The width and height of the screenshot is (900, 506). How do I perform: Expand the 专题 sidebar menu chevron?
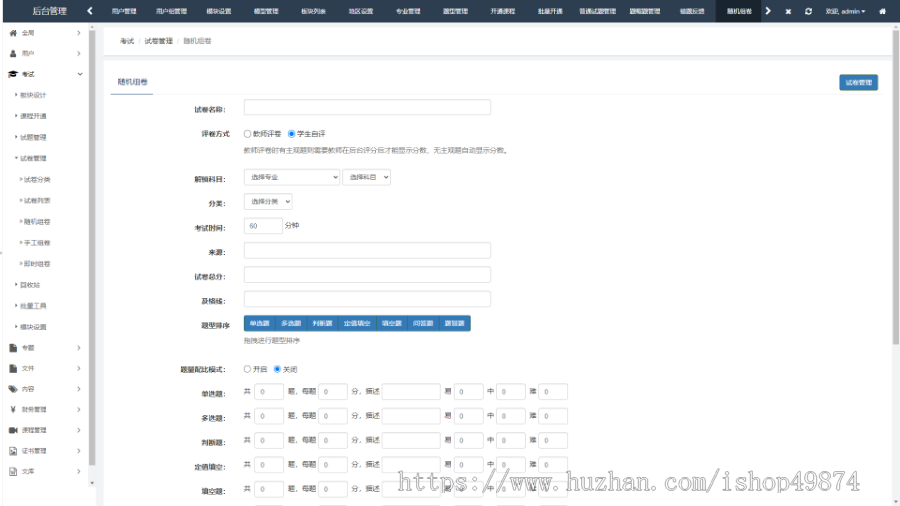[79, 348]
